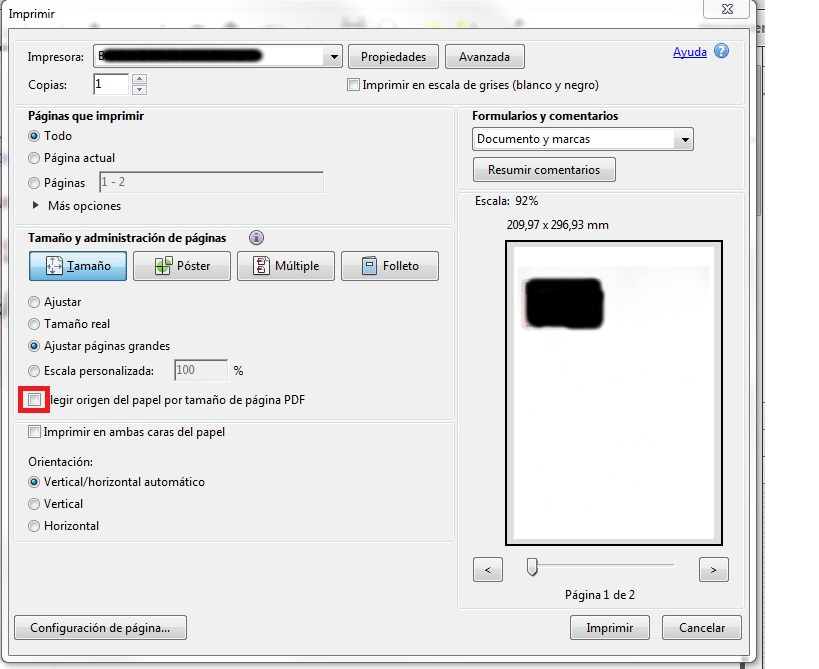Click the blue help question mark icon

(x=721, y=52)
